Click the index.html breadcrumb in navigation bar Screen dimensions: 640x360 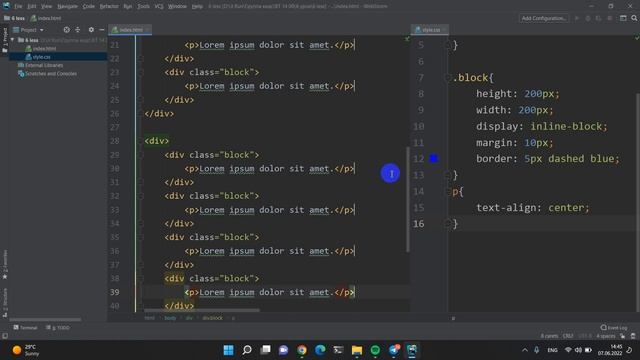[x=46, y=18]
